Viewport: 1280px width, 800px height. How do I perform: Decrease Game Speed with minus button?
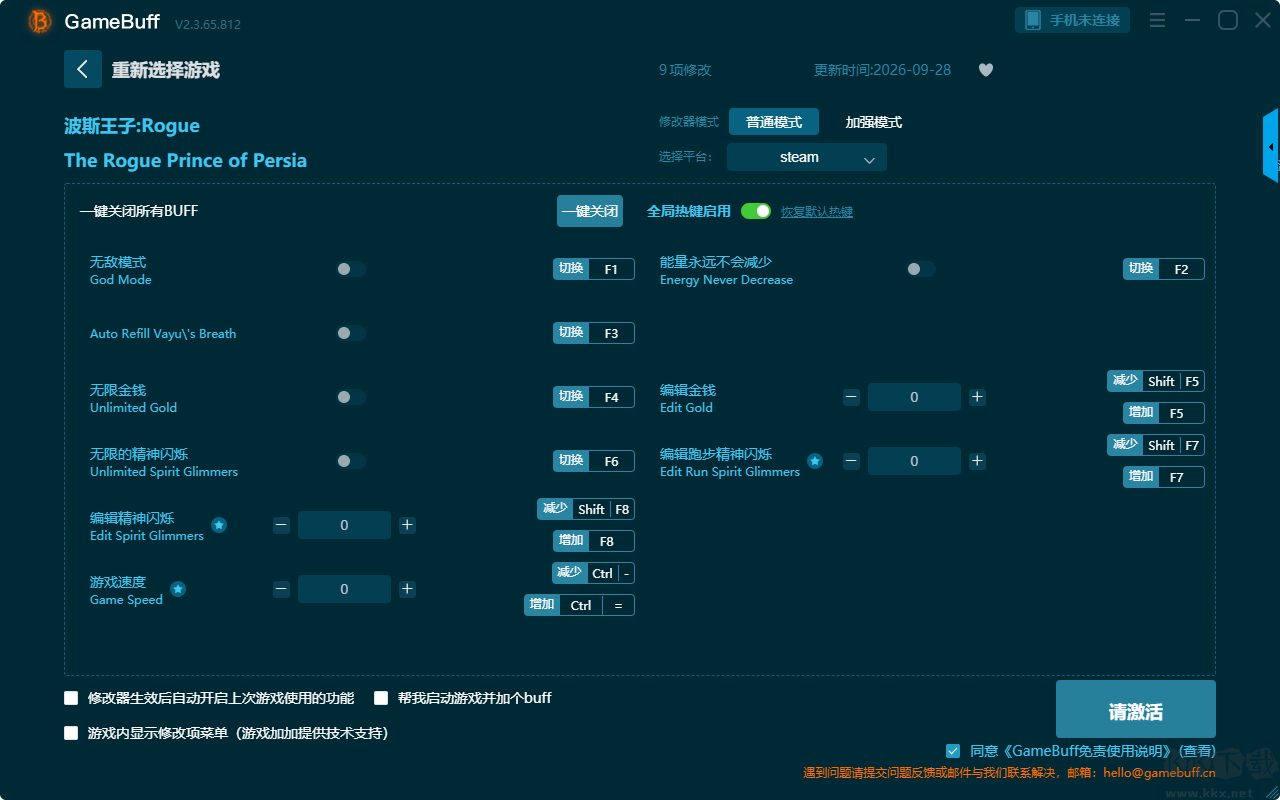click(x=281, y=589)
